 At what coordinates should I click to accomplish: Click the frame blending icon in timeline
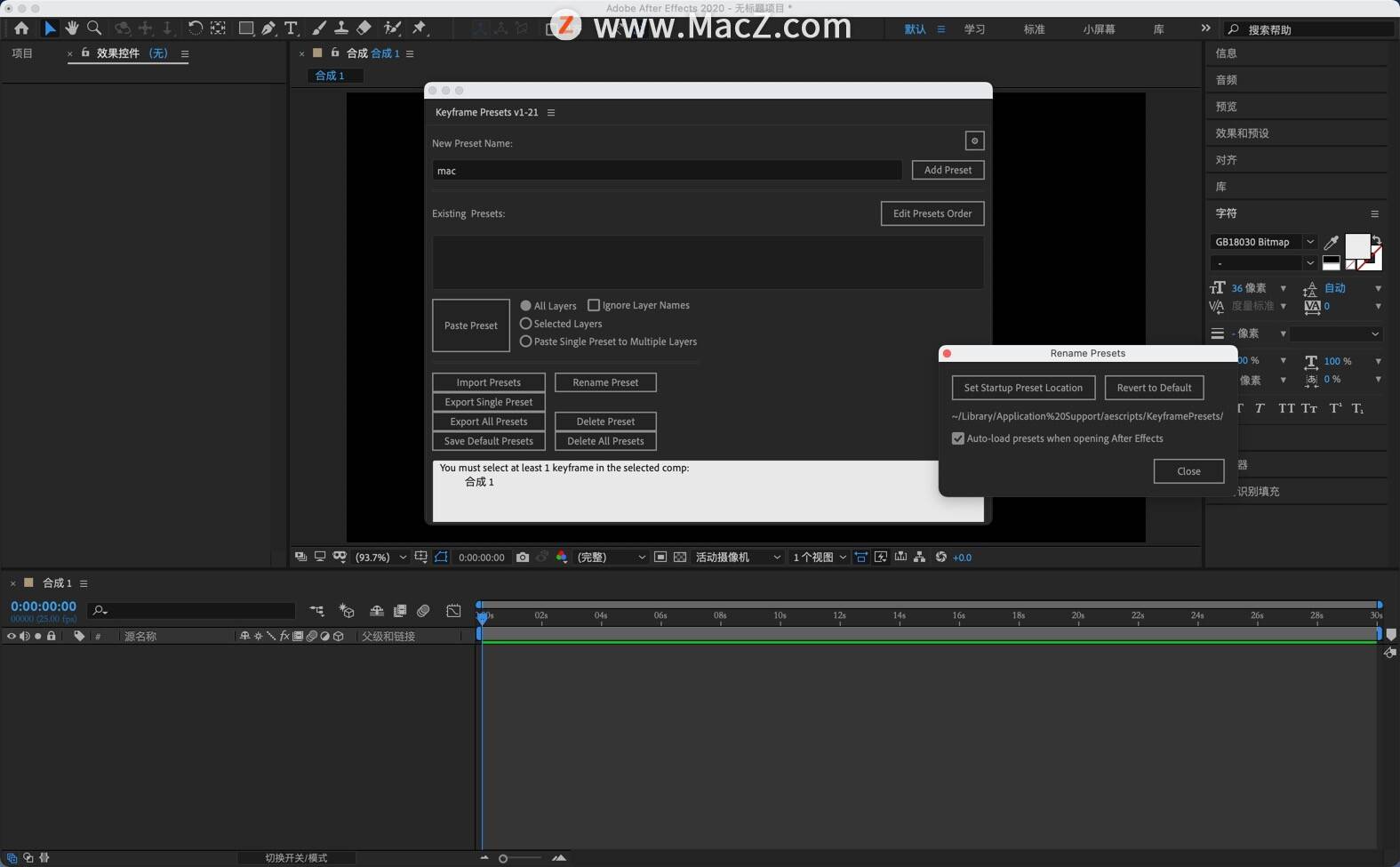(400, 611)
